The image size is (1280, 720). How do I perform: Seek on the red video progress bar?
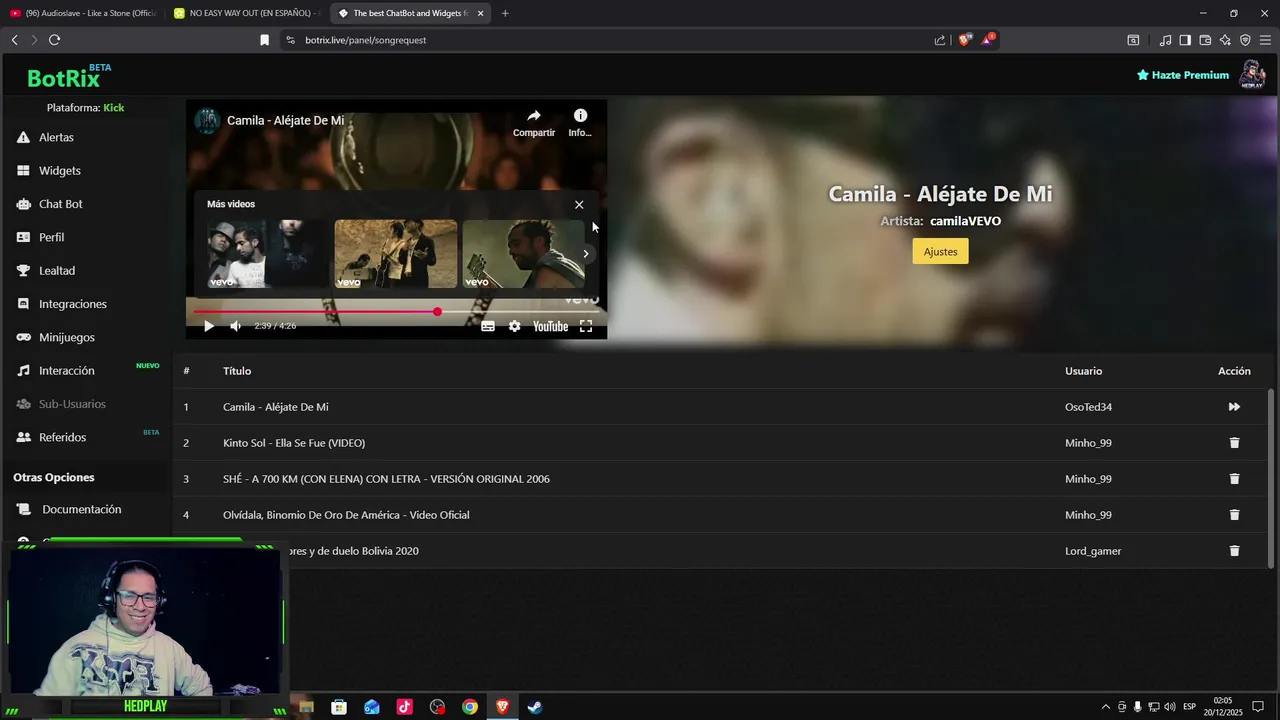[x=396, y=312]
